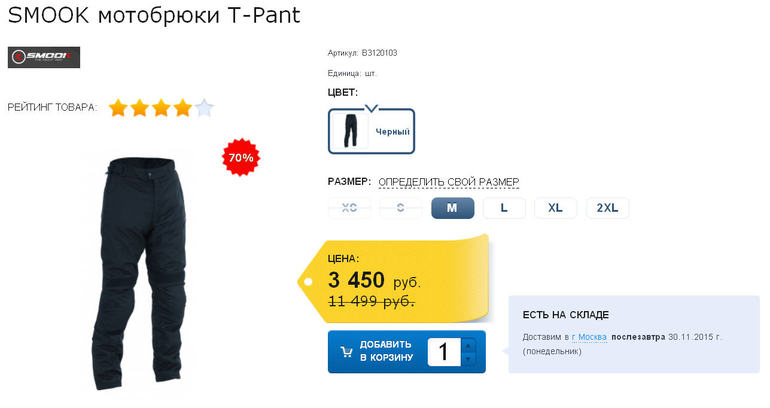Increase quantity with up arrow
Image resolution: width=770 pixels, height=408 pixels.
(x=469, y=345)
